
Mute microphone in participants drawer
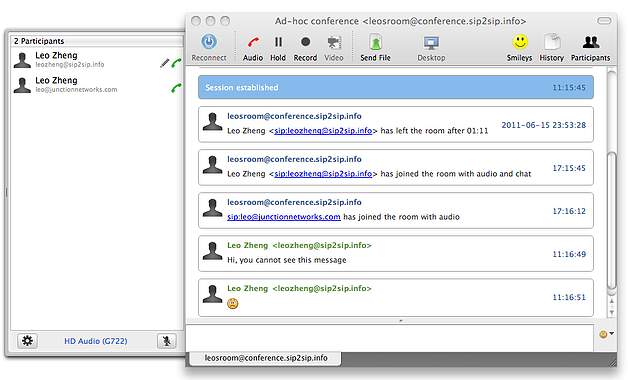[x=167, y=341]
